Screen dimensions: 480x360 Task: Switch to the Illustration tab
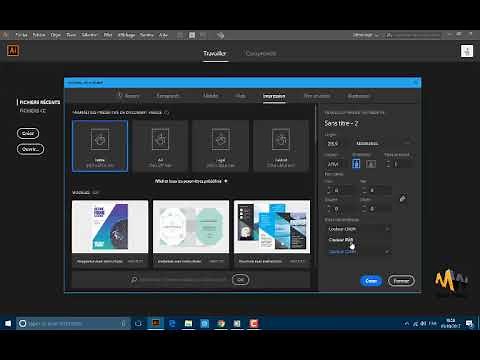coord(359,96)
